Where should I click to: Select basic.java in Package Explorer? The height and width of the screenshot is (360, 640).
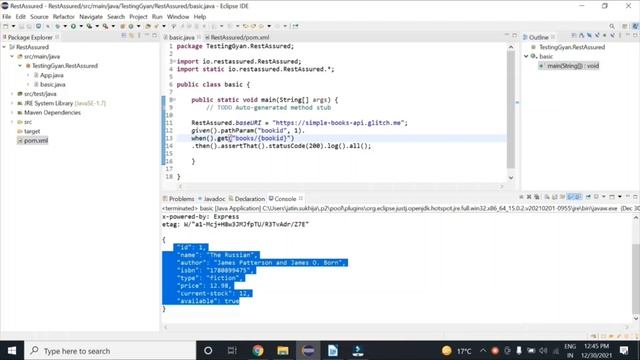pyautogui.click(x=52, y=84)
